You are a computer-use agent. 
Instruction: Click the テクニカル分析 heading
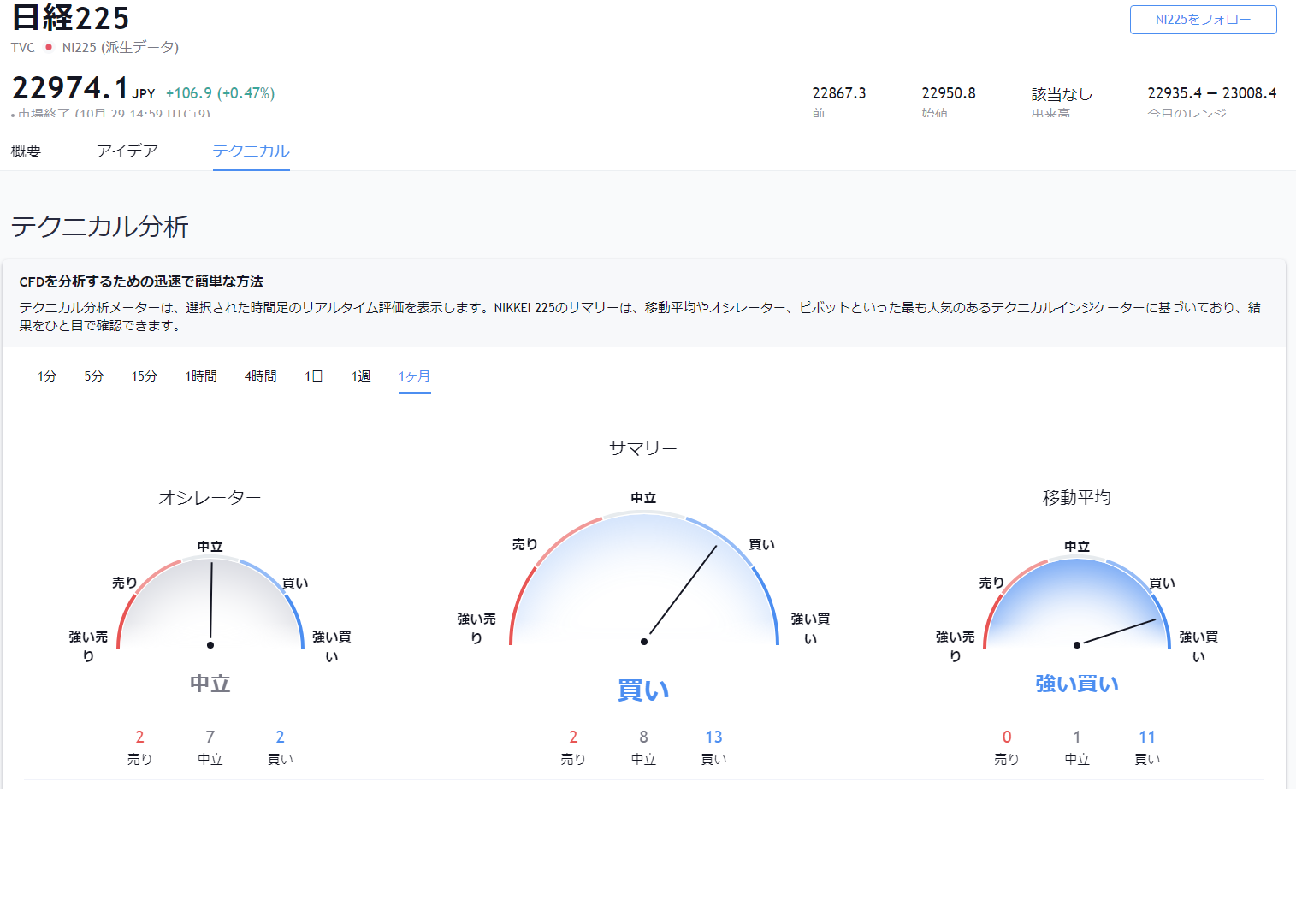click(x=100, y=227)
